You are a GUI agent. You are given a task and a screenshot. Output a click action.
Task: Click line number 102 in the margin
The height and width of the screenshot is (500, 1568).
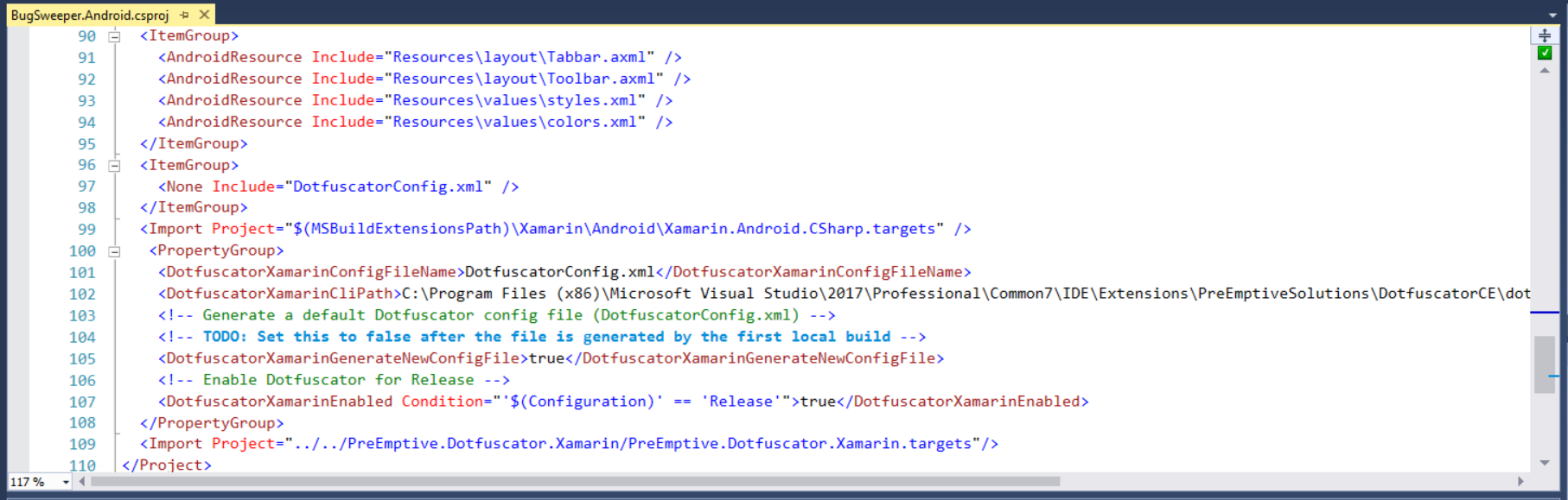click(82, 294)
